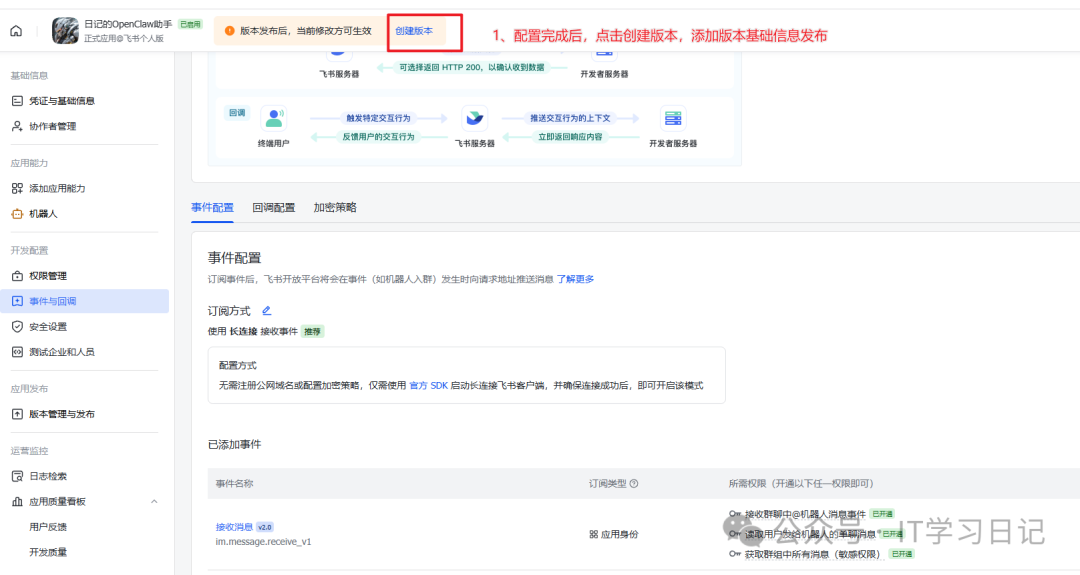Open 开发质量 submenu item
1080x575 pixels.
click(48, 552)
